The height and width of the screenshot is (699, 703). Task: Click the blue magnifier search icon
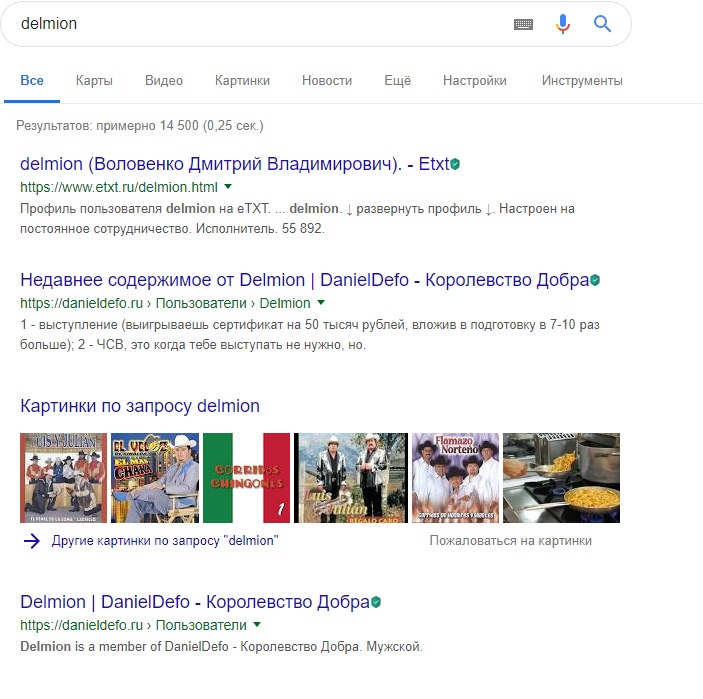coord(602,23)
